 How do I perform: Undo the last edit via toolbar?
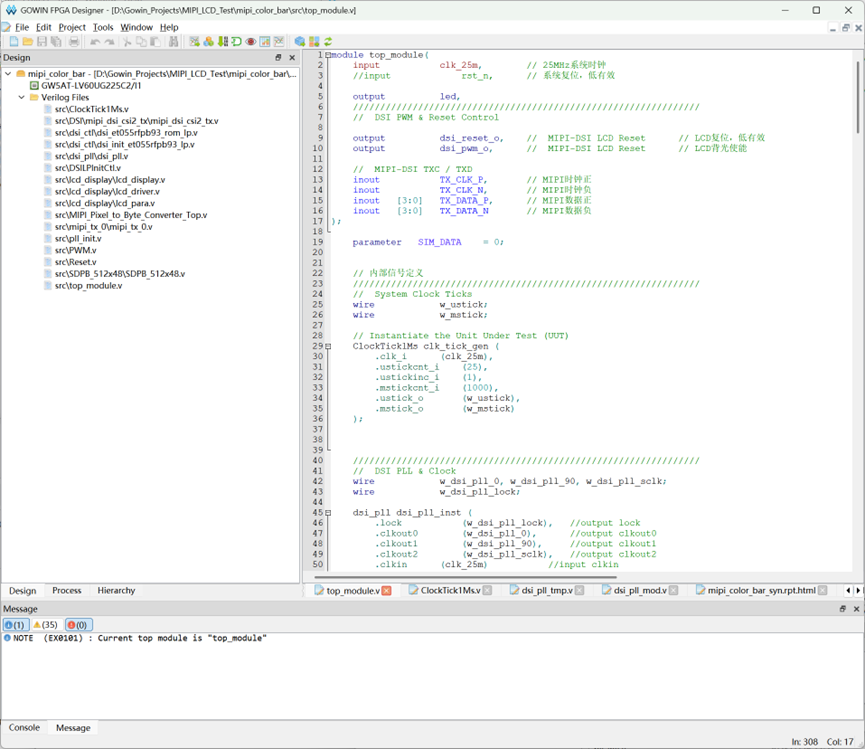(x=95, y=42)
